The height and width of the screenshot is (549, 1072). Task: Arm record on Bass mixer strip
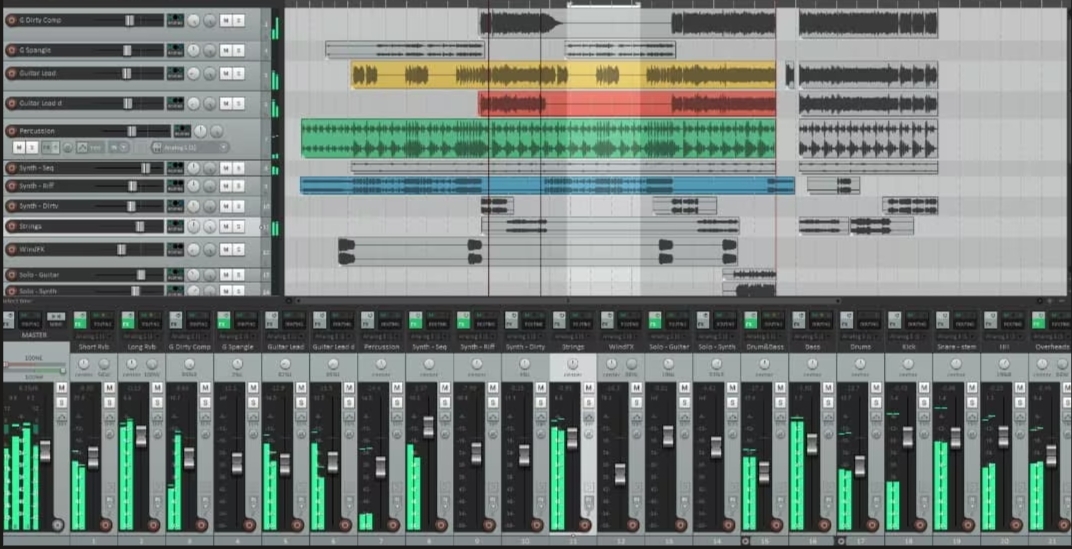coord(824,525)
